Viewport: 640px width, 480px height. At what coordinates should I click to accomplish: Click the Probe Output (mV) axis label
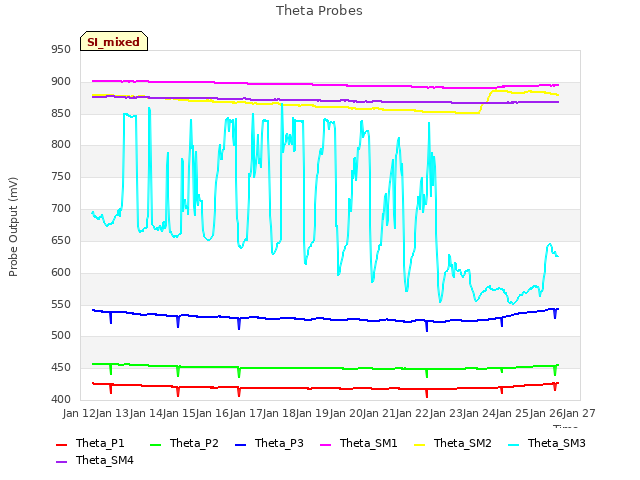click(13, 227)
